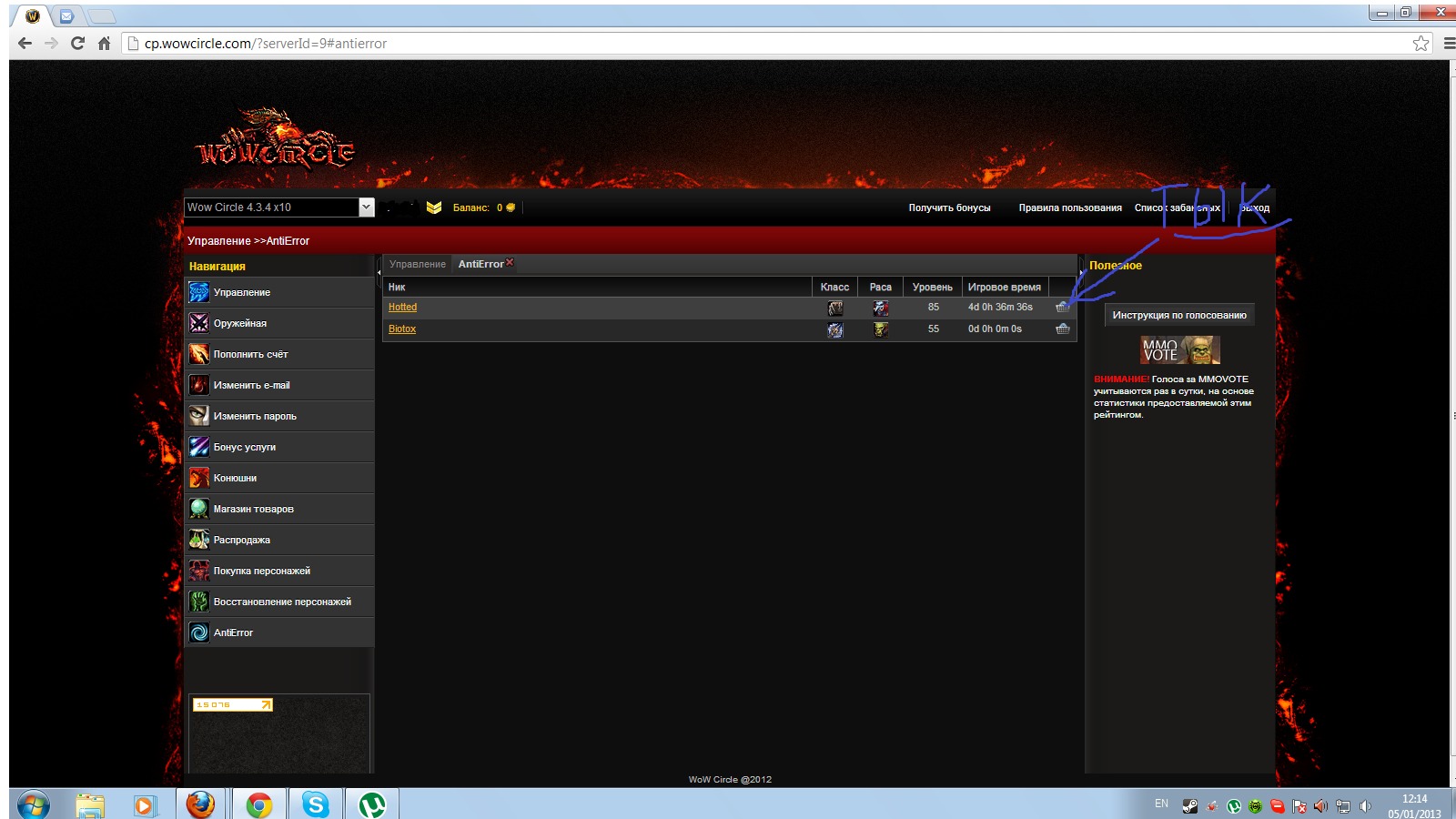Click Инструкция по голосованию button
This screenshot has height=819, width=1456.
click(1179, 315)
